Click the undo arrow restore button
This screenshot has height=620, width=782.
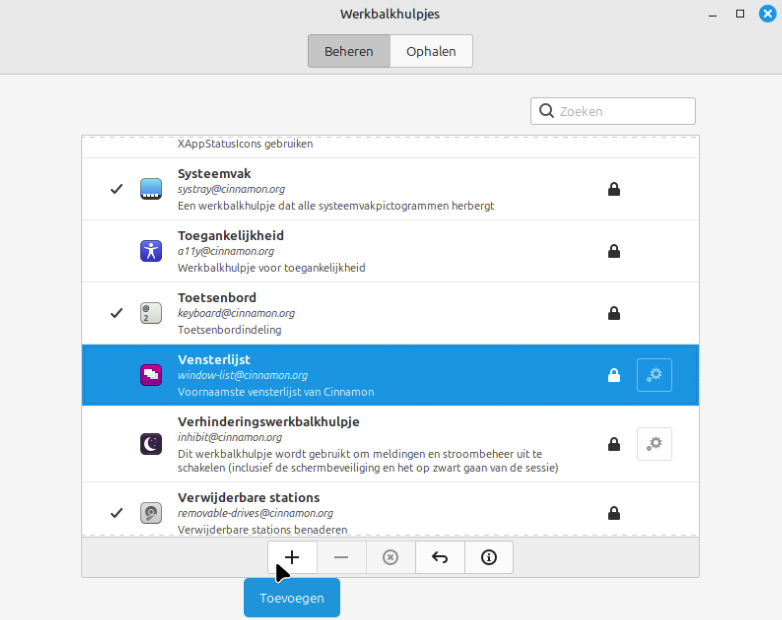tap(439, 558)
